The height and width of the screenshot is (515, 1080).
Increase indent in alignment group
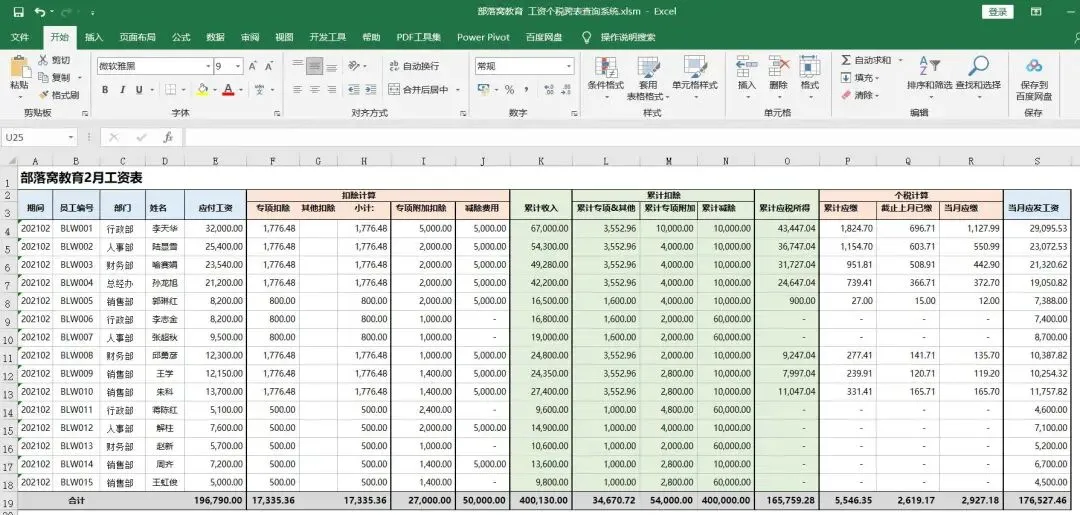[373, 90]
